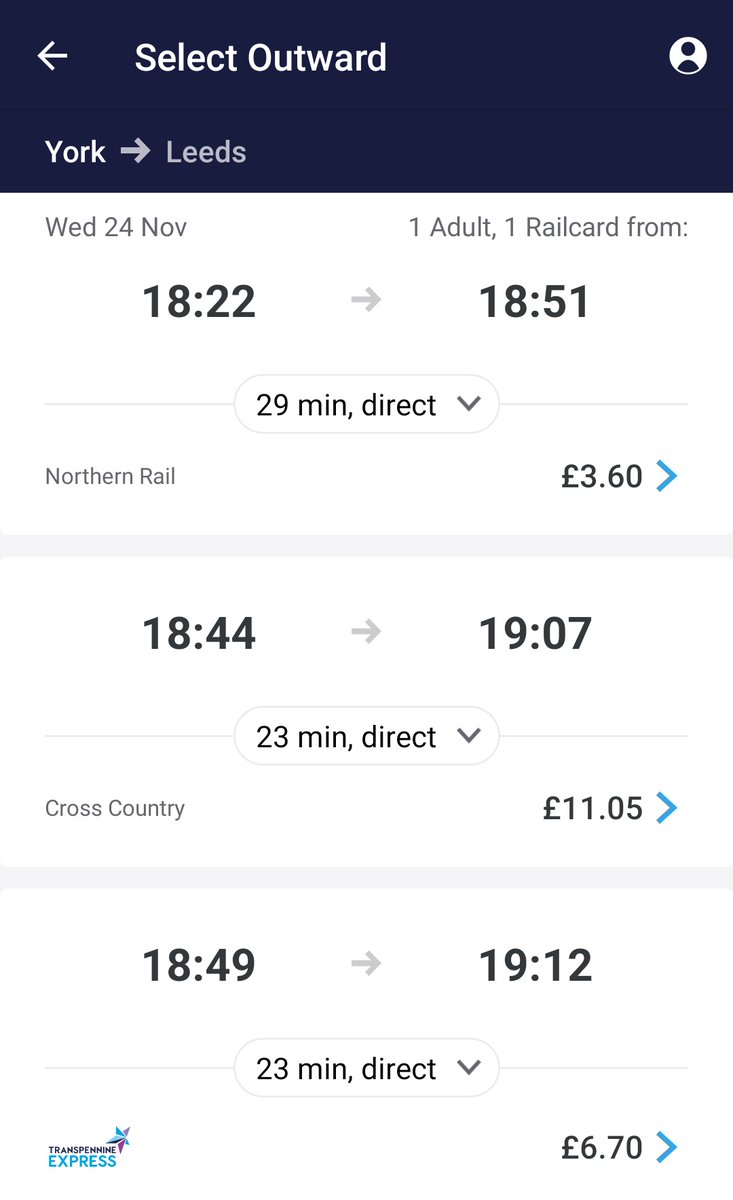Tap Leeds destination in header
Image resolution: width=733 pixels, height=1200 pixels.
206,152
